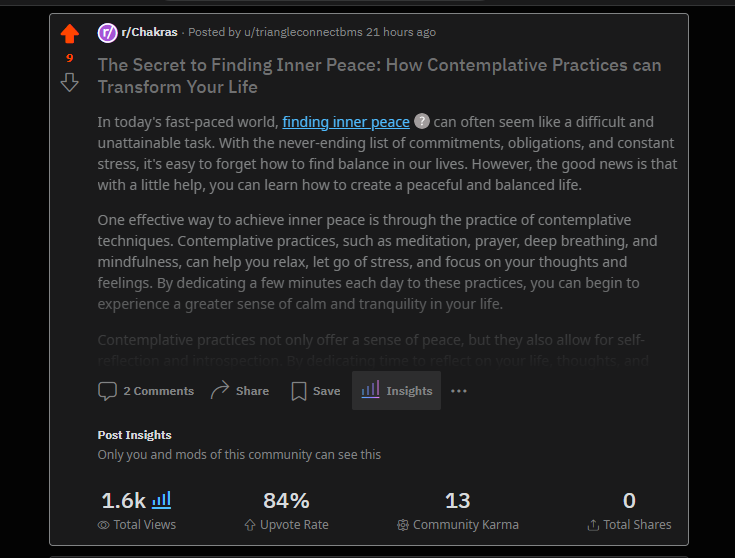Click the help icon beside finding inner peace
Screen dimensions: 735x558
422,122
